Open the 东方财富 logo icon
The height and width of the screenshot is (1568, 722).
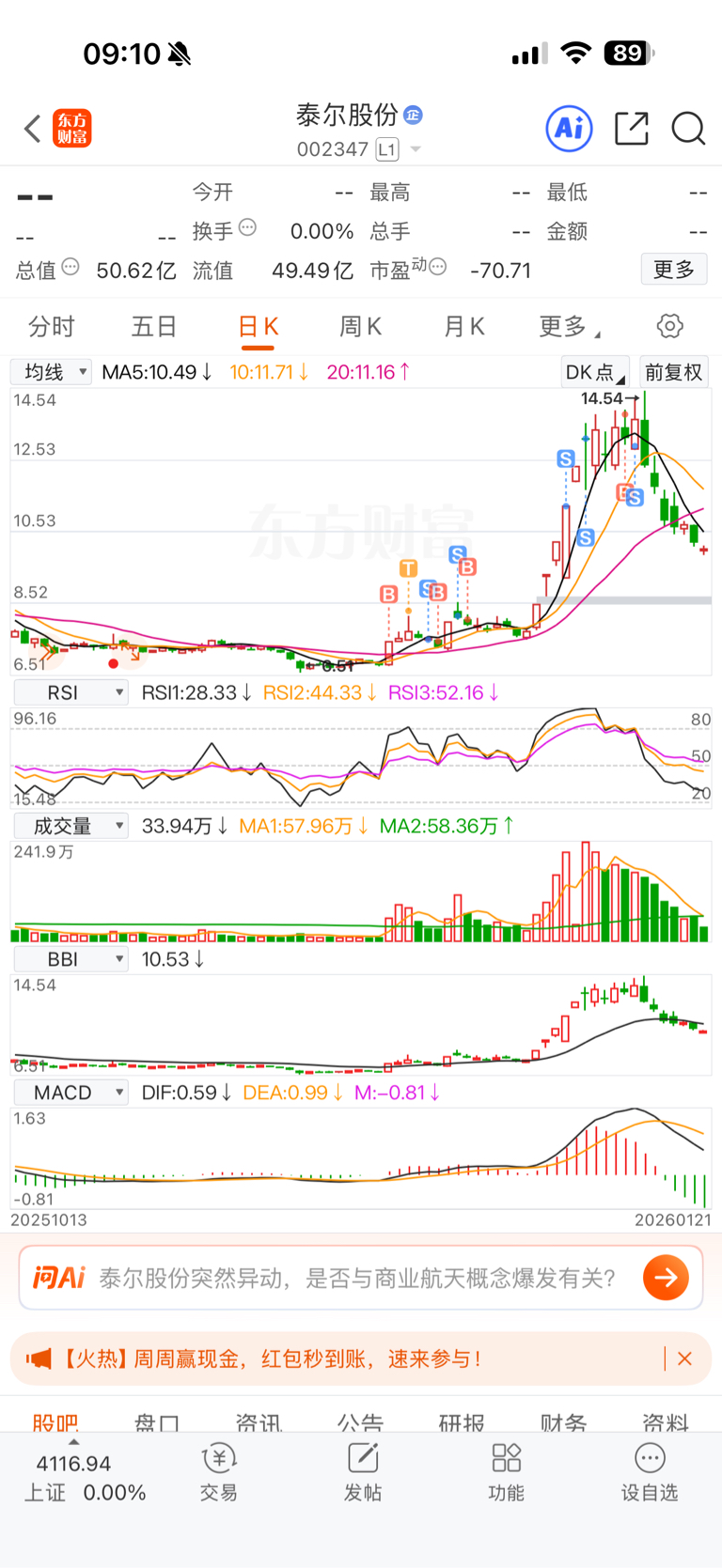(72, 129)
